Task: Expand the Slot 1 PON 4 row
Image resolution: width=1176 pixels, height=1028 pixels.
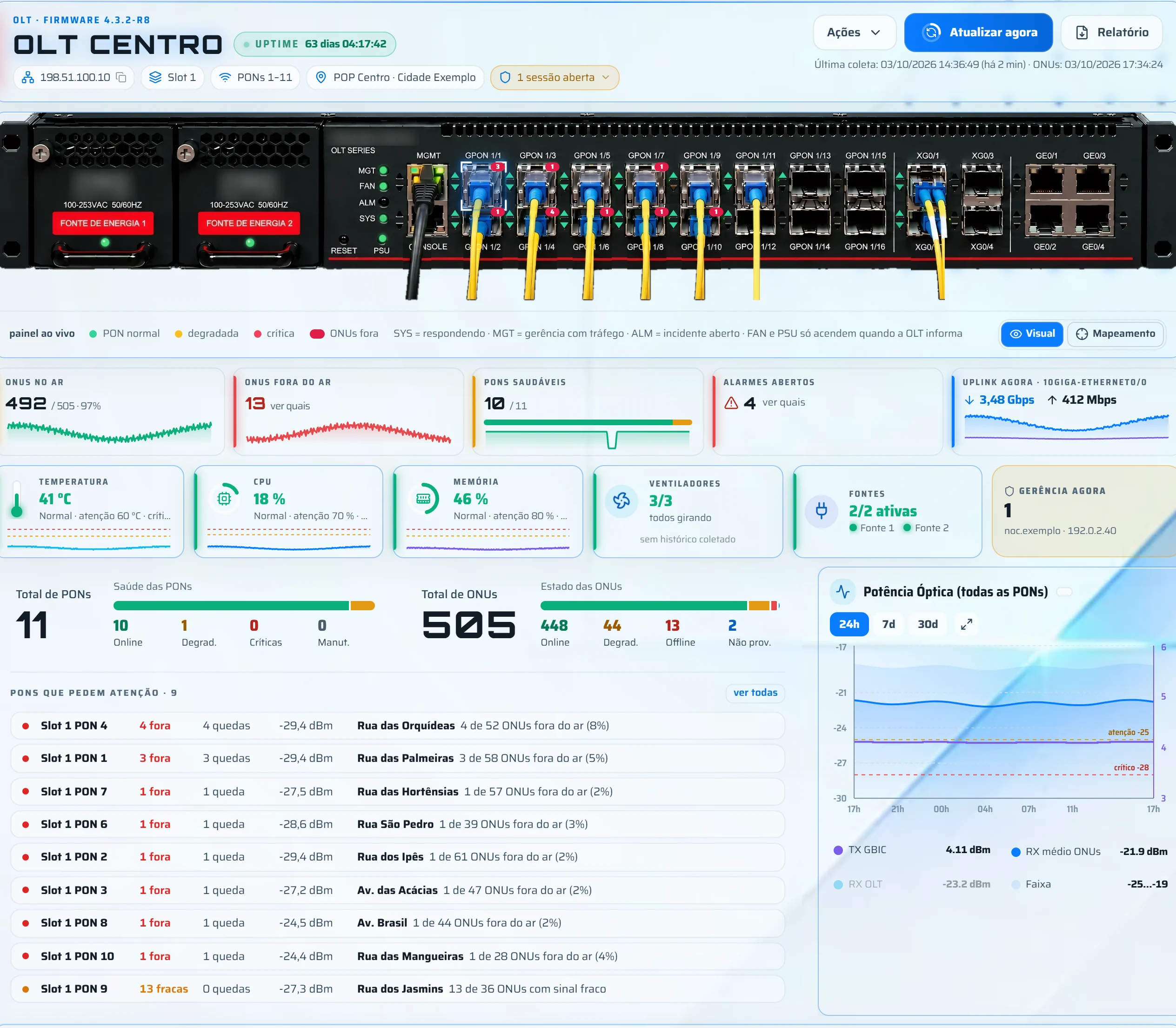Action: pyautogui.click(x=398, y=726)
